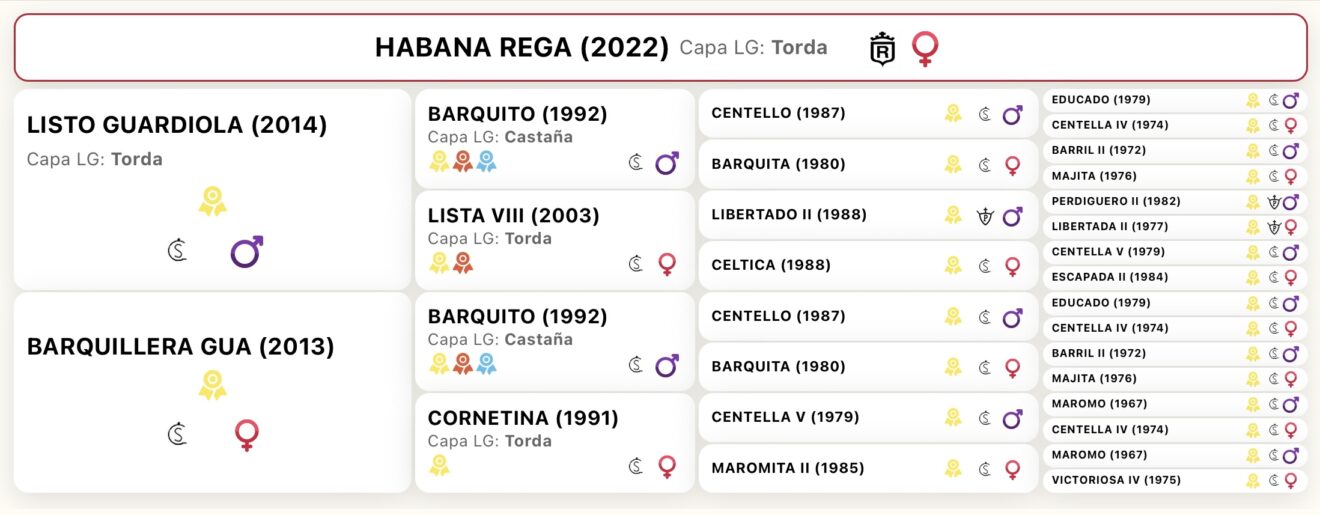The width and height of the screenshot is (1320, 515).
Task: Click the female symbol in Habana Rega header
Action: [926, 49]
